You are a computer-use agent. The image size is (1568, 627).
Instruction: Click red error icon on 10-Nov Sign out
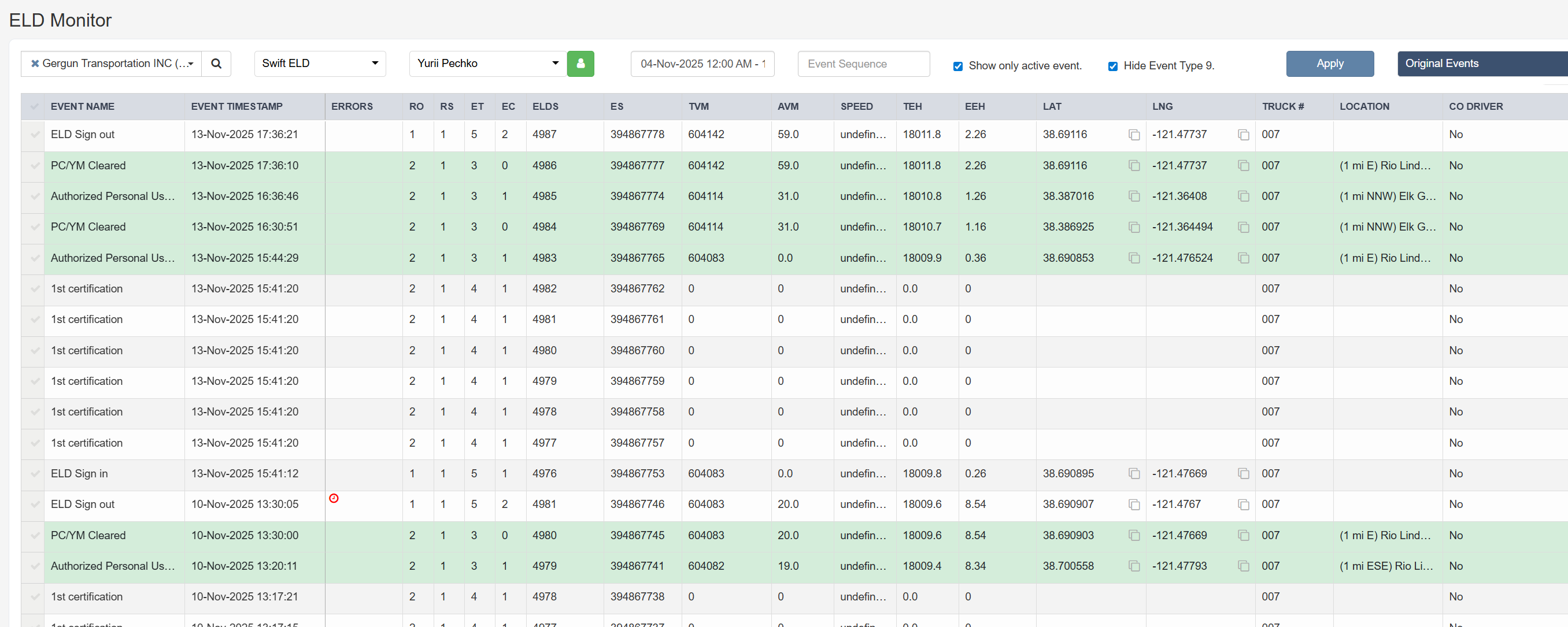(x=334, y=498)
